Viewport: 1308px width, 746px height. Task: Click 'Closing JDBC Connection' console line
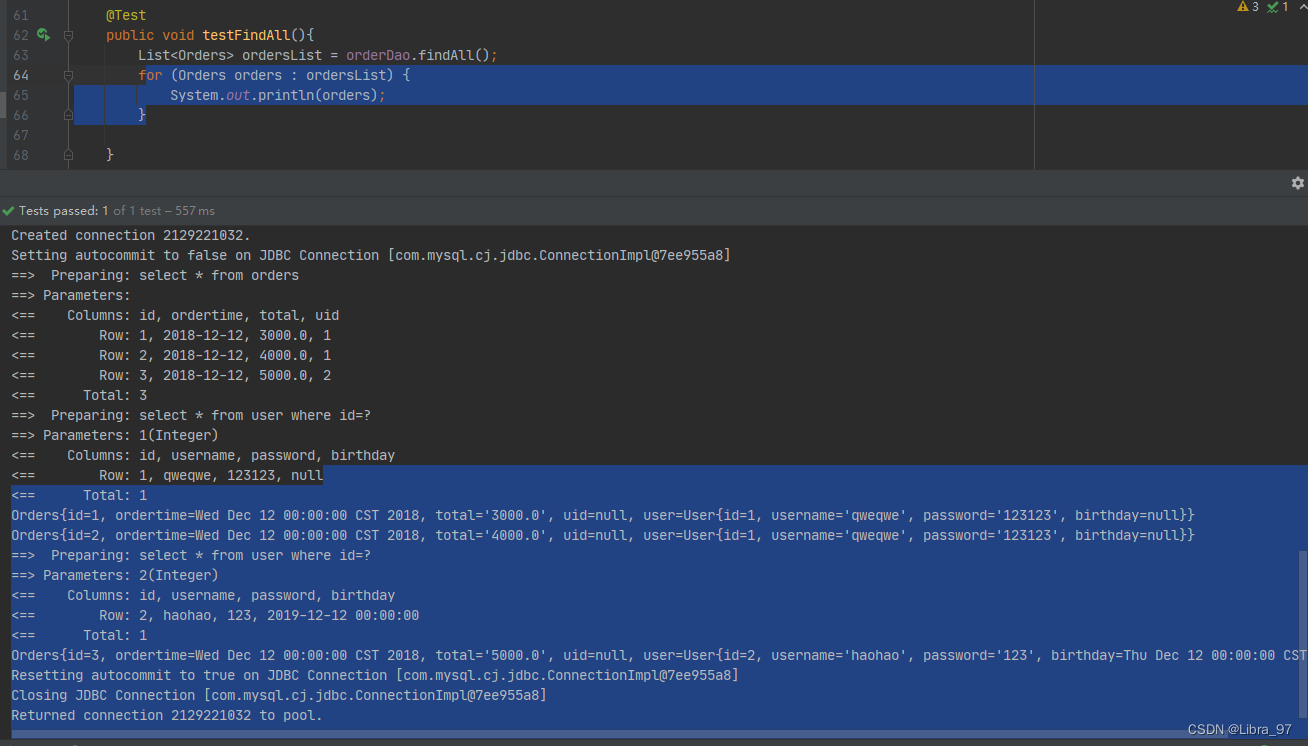pyautogui.click(x=279, y=695)
